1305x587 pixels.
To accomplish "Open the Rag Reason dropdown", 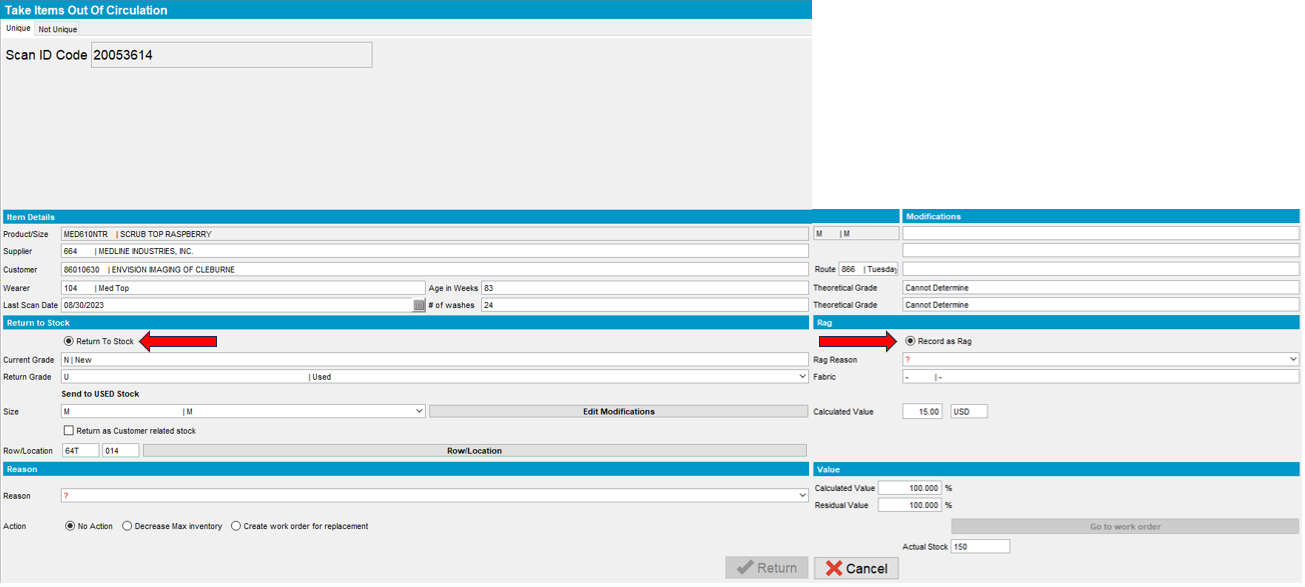I will [1293, 359].
